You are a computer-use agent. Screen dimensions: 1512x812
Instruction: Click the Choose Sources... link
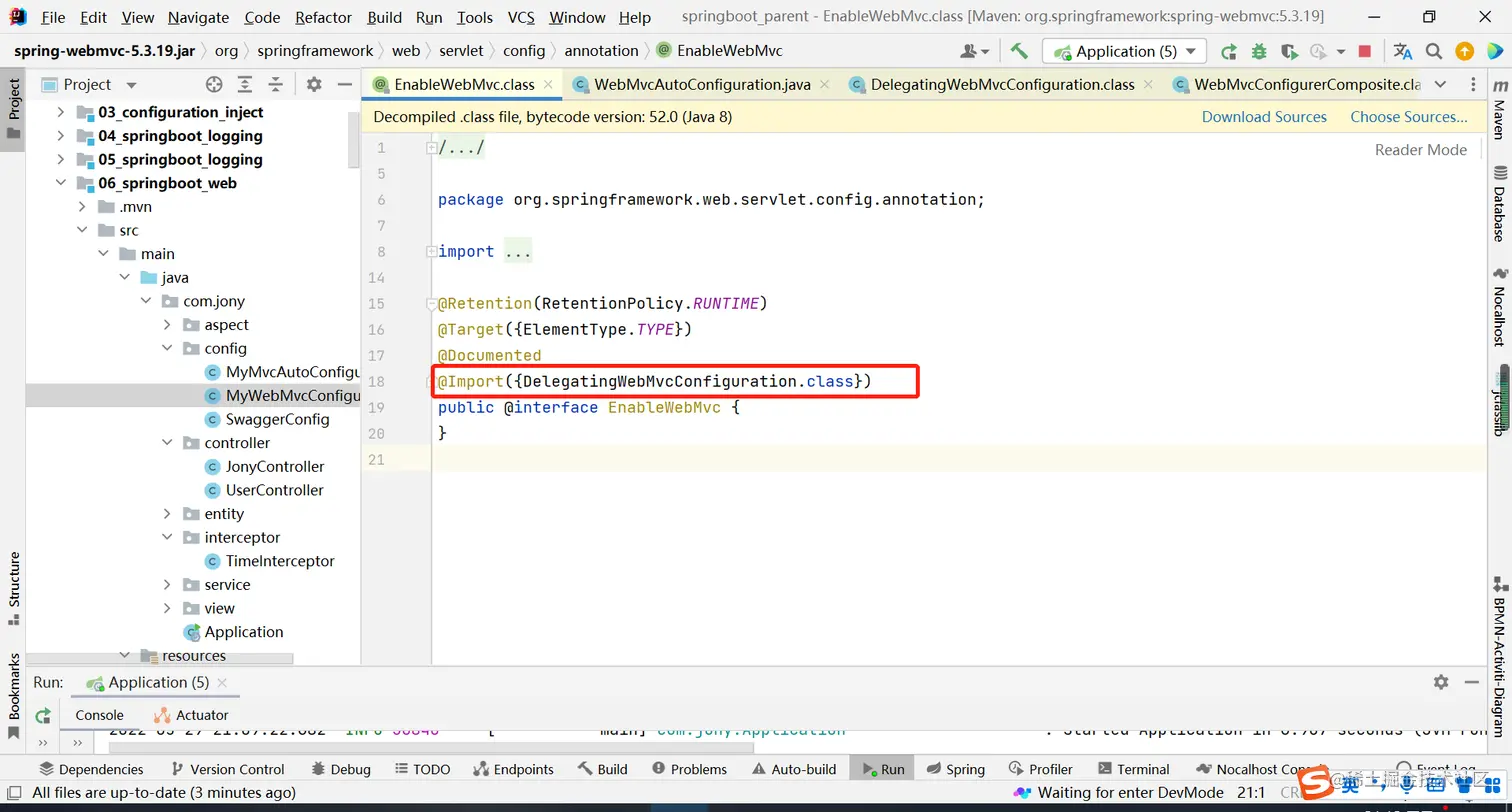[x=1409, y=117]
